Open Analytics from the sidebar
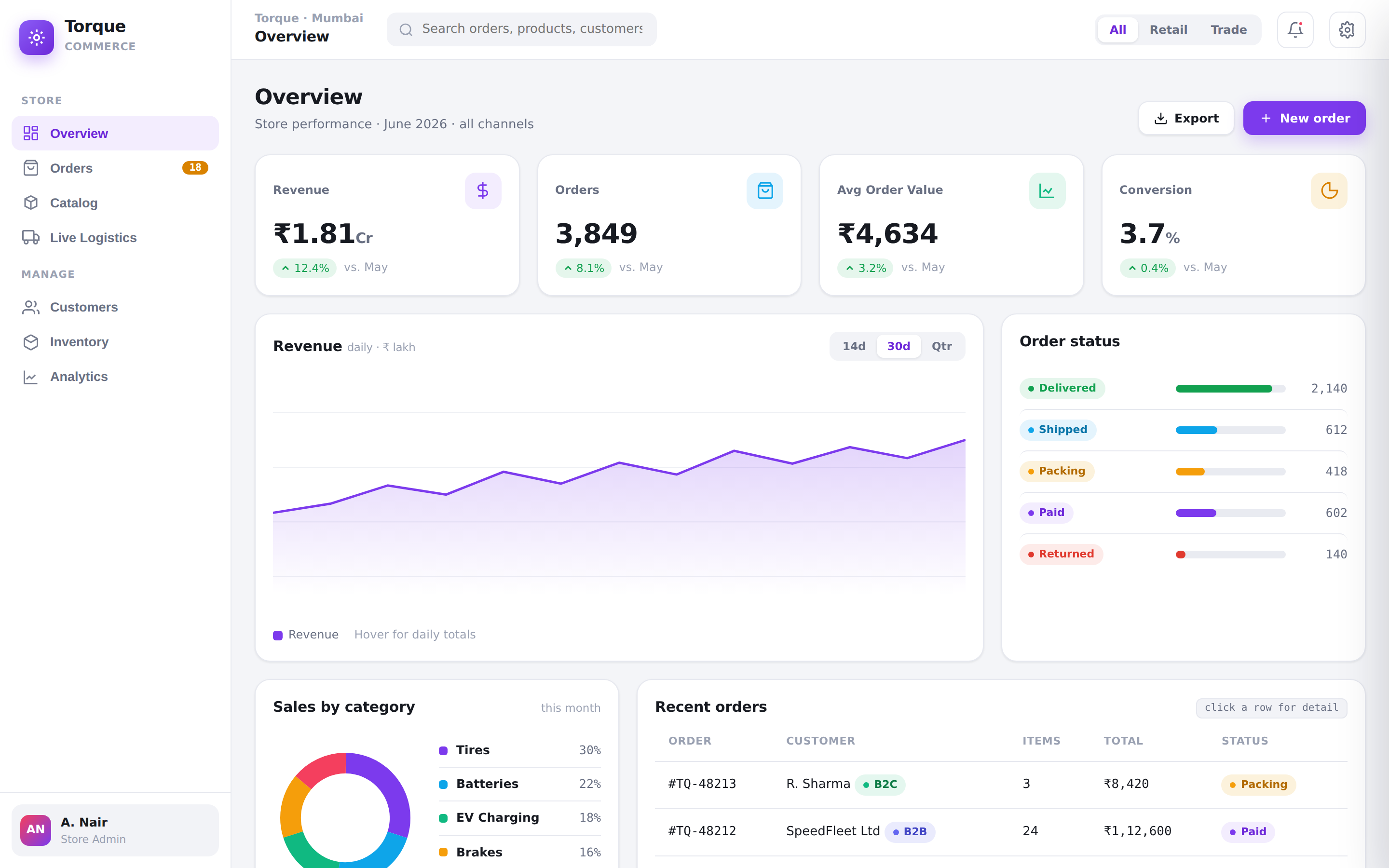 click(115, 377)
